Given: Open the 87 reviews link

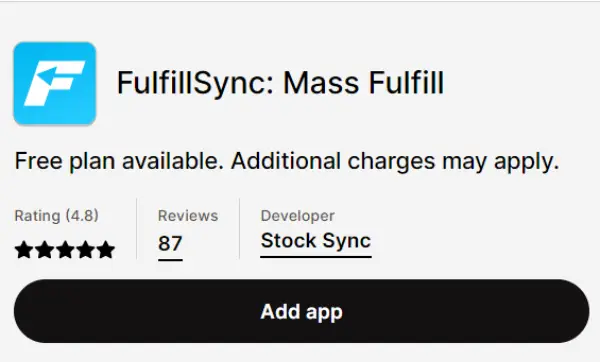Looking at the screenshot, I should (170, 244).
